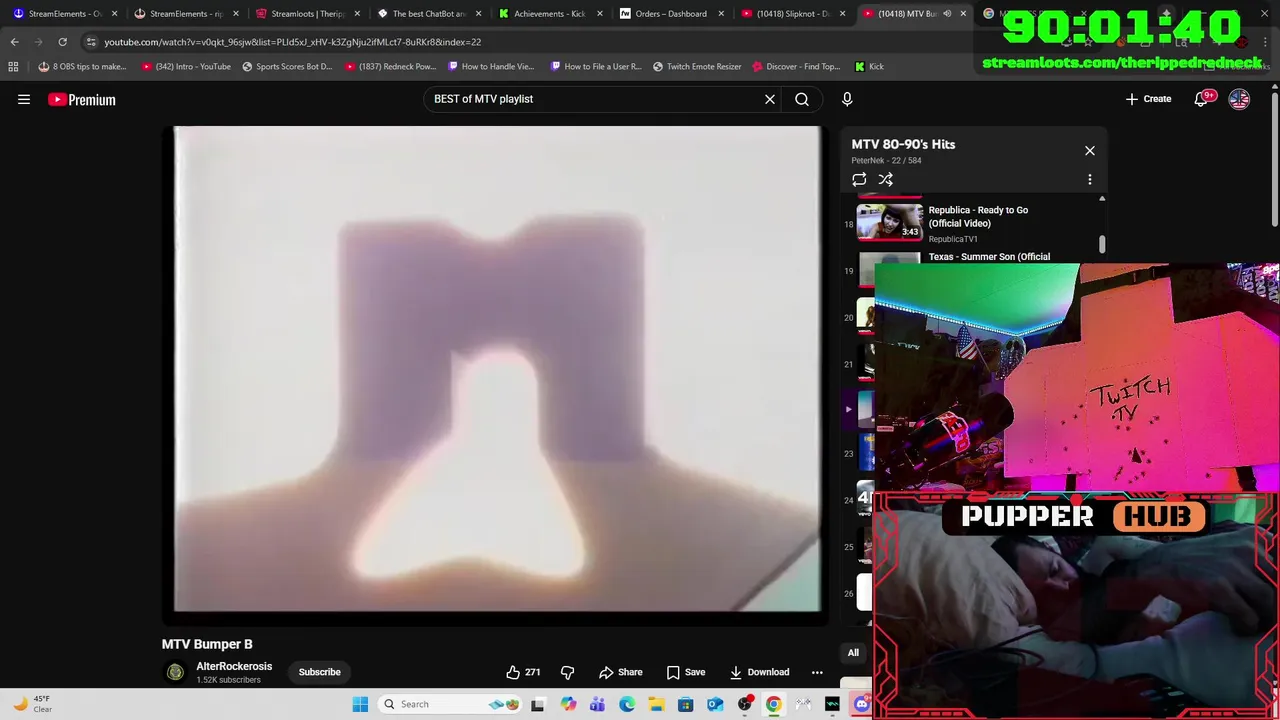
Task: Open the Chrome apps grid shortcut
Action: 13,66
